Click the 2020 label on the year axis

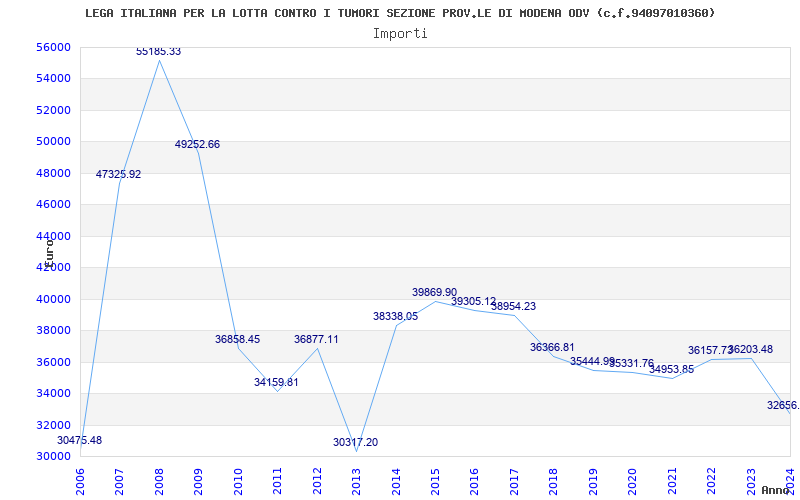632,482
